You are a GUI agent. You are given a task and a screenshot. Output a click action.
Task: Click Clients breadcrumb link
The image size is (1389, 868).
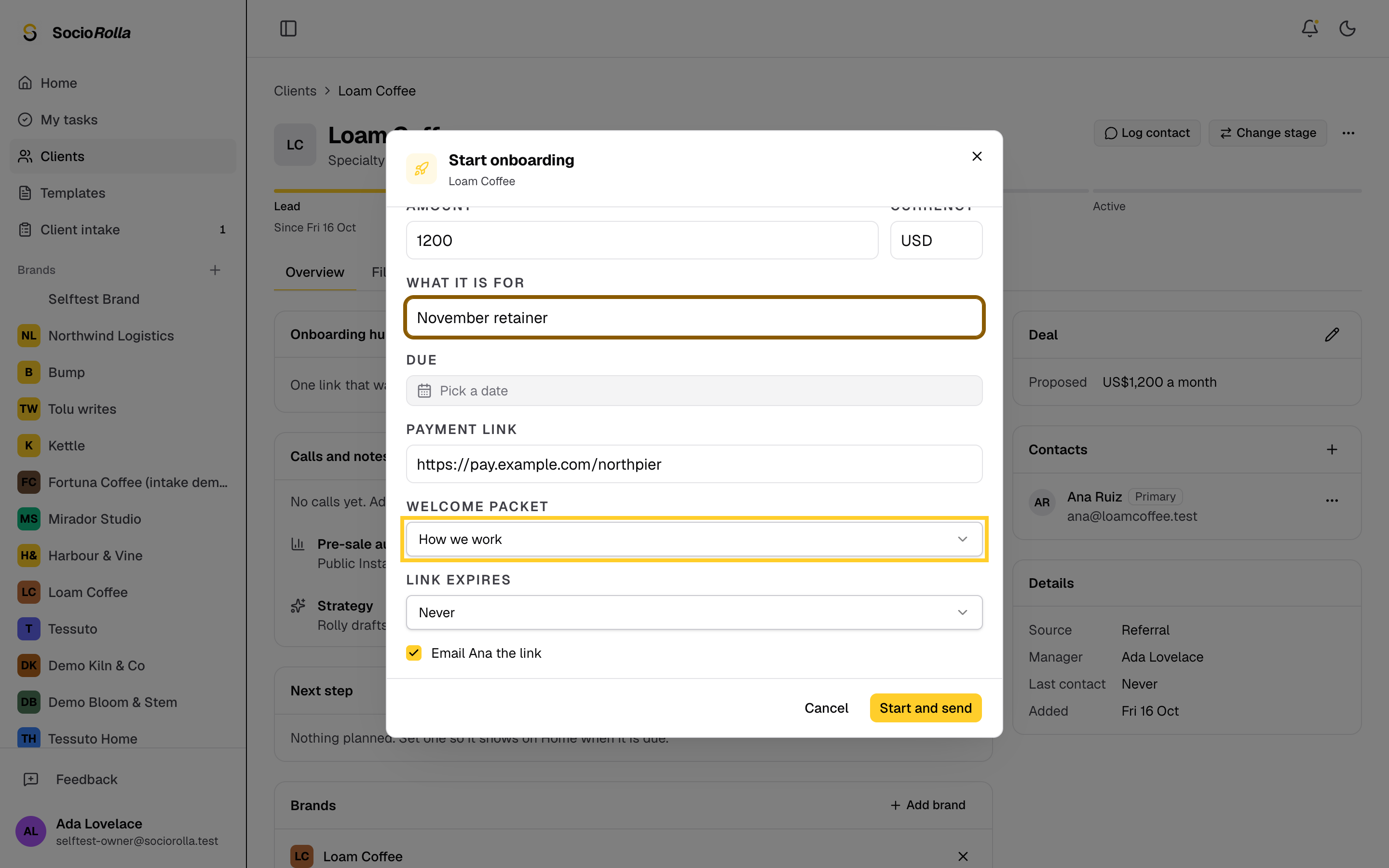tap(295, 91)
